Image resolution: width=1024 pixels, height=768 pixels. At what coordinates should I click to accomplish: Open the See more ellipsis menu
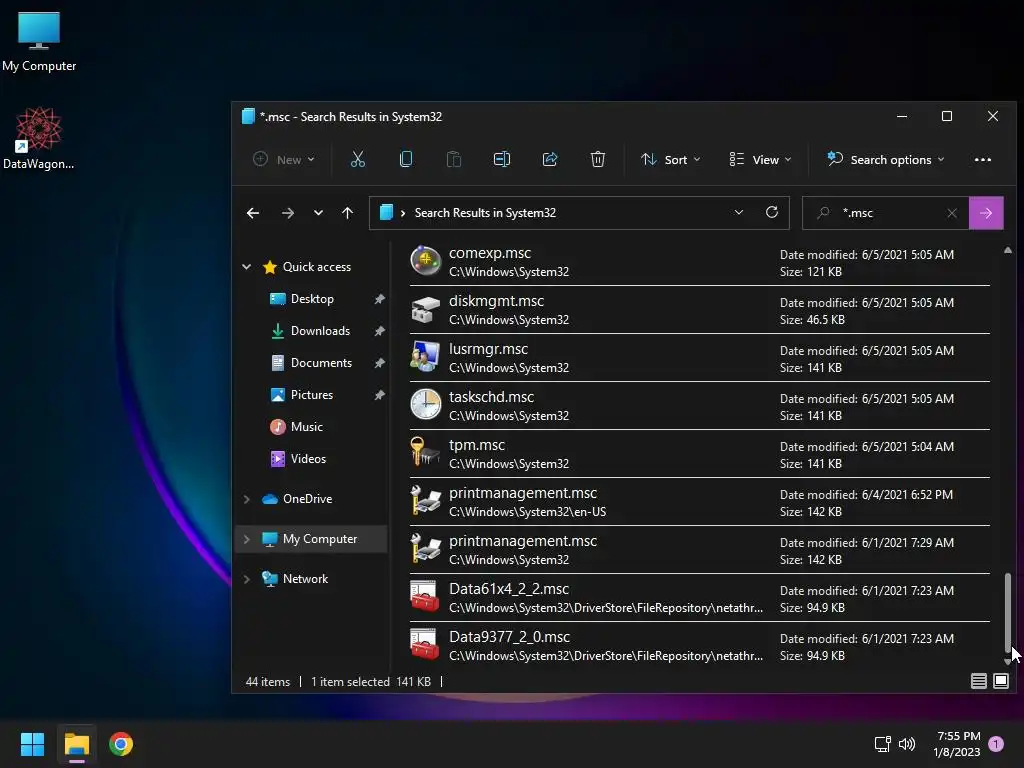pyautogui.click(x=982, y=159)
